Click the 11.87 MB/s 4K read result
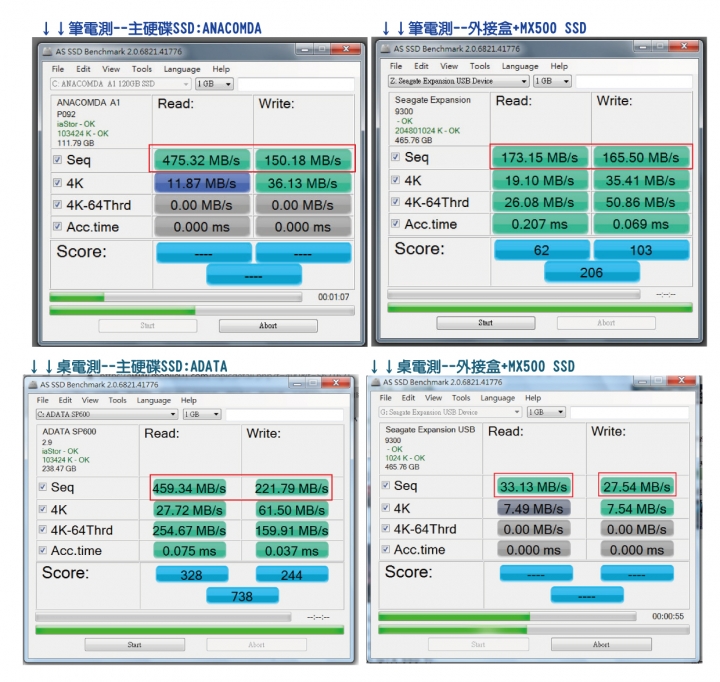 point(202,183)
